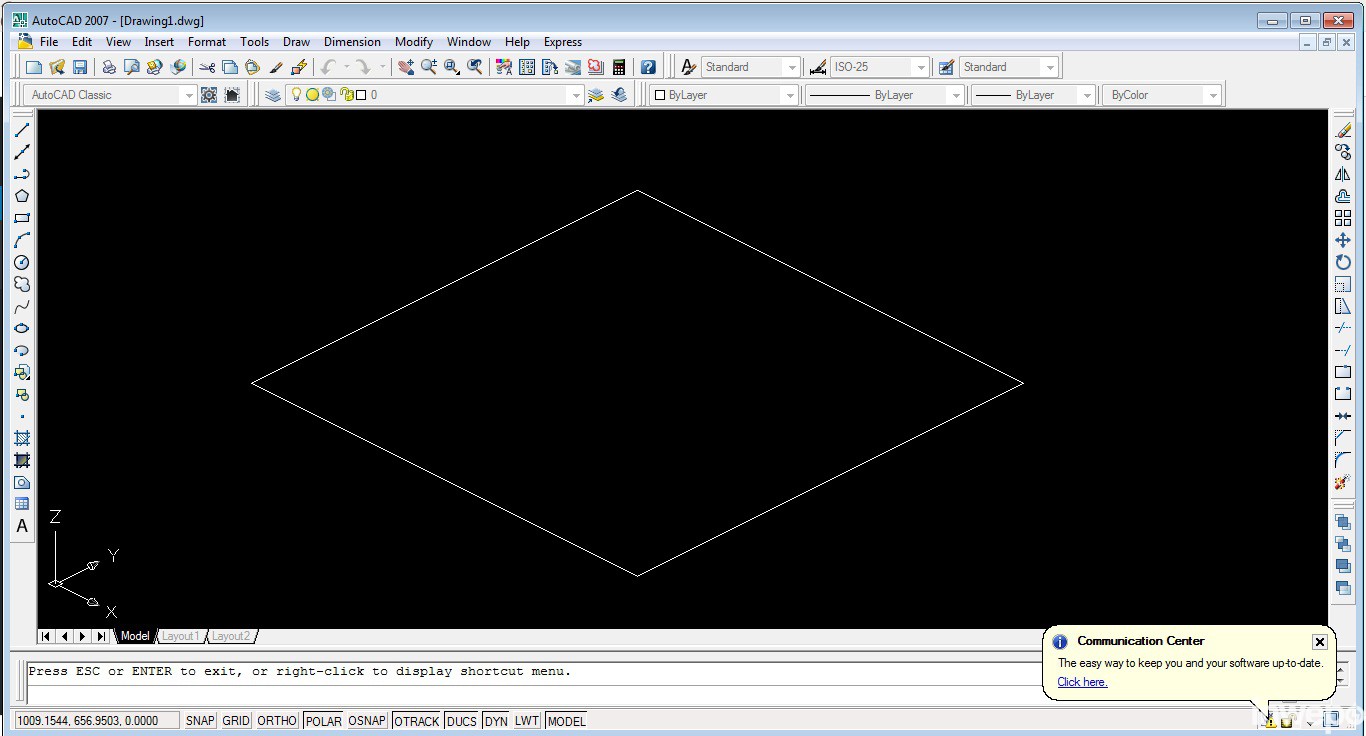1366x736 pixels.
Task: Switch to the Layout1 tab
Action: [x=181, y=636]
